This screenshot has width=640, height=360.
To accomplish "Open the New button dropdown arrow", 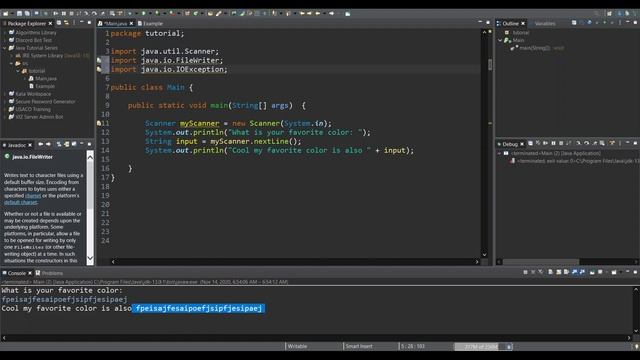I will 13,13.
